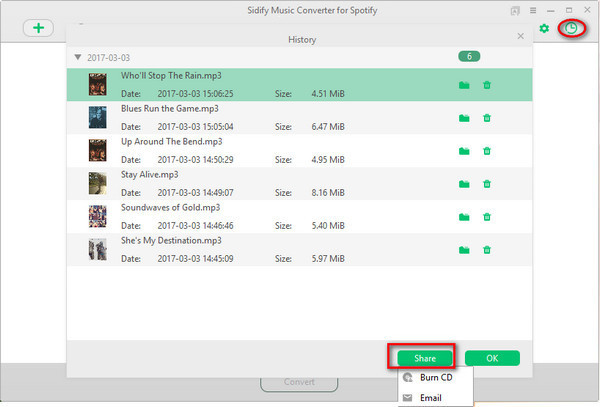Image resolution: width=600 pixels, height=407 pixels.
Task: Click date 2017-03-03 15:06:25
Action: coord(195,94)
